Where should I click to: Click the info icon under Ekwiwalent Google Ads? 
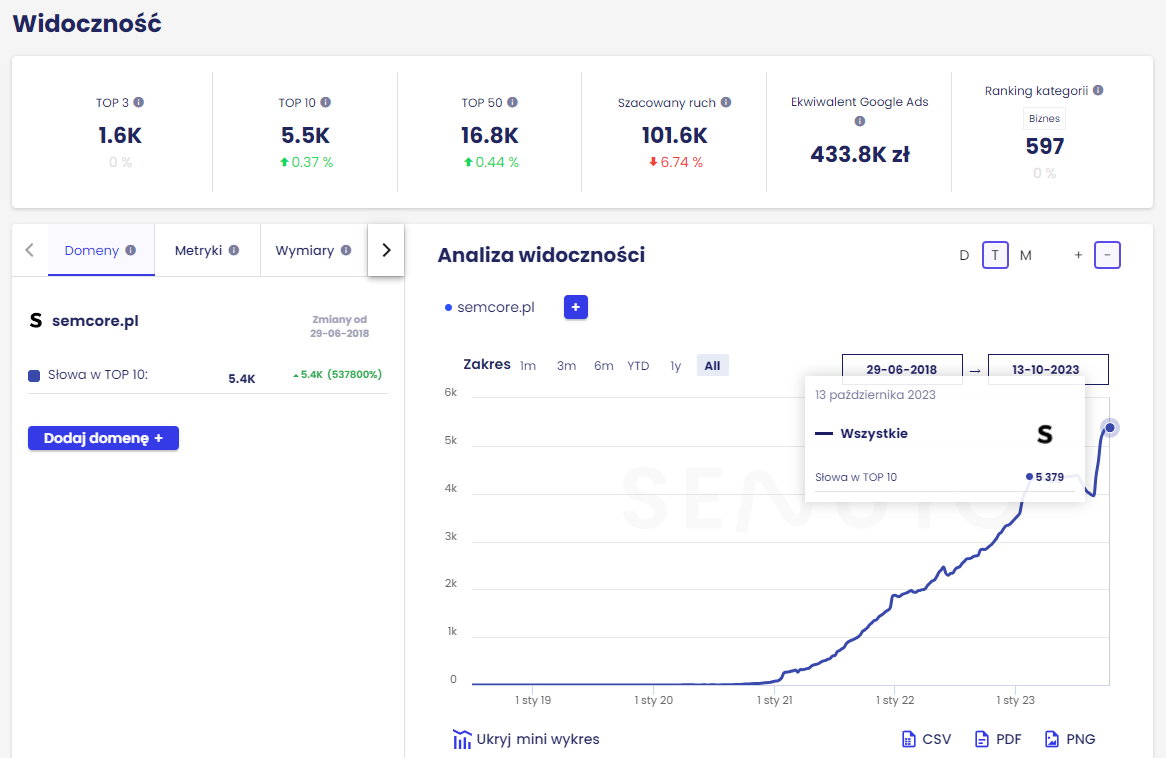[860, 121]
